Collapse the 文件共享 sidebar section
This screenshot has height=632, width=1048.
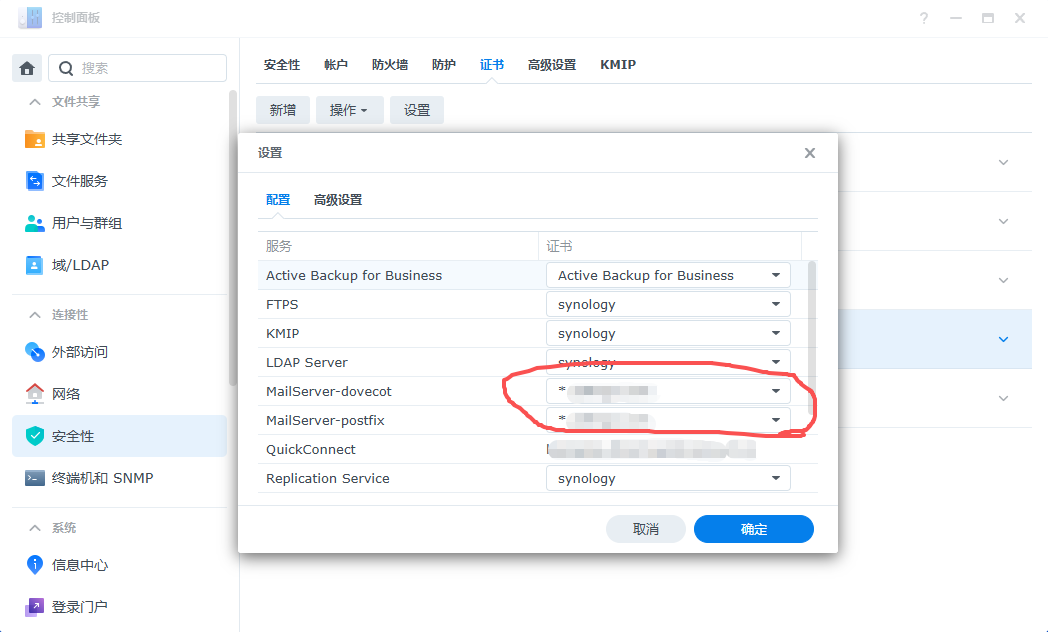coord(35,102)
